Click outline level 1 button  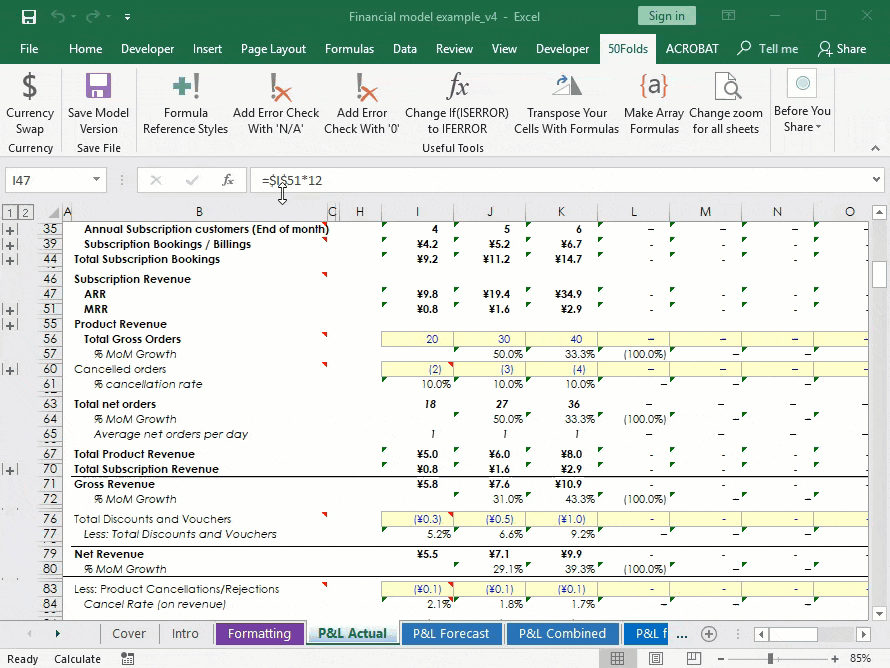tap(10, 212)
